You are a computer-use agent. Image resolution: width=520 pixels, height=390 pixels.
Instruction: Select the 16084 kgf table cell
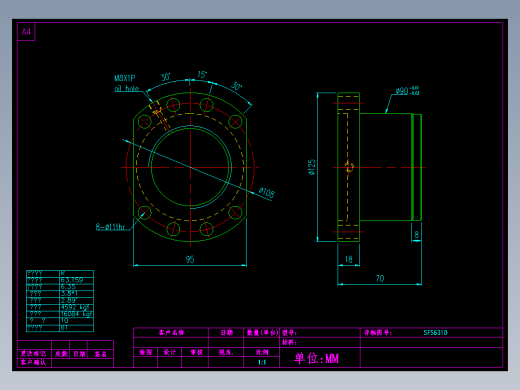pos(77,314)
